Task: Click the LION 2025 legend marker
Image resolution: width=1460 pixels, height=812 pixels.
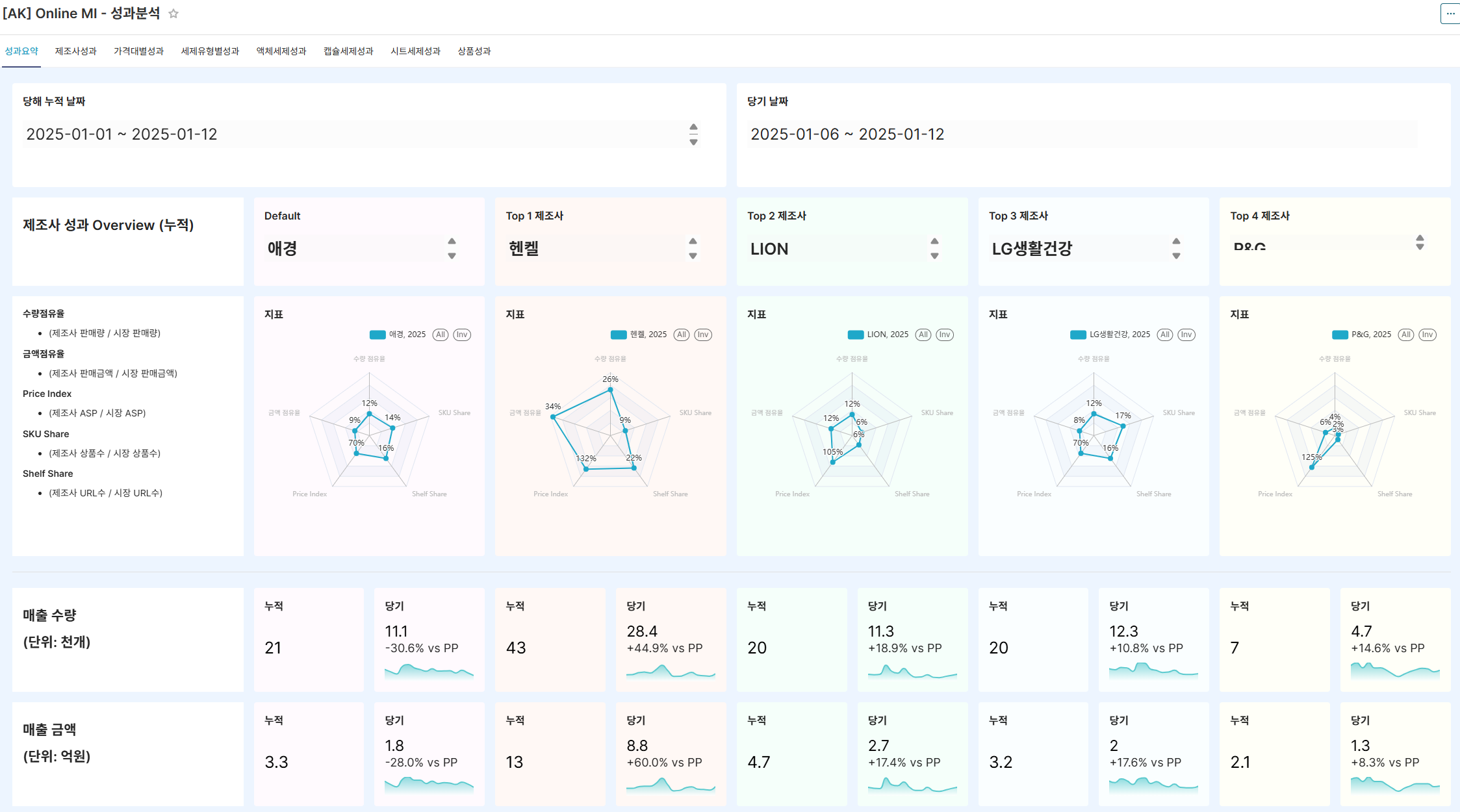Action: [x=856, y=335]
